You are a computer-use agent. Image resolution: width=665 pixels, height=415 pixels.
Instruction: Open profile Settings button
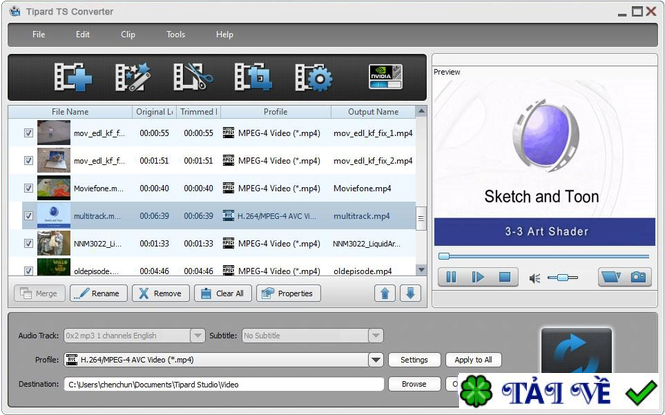[x=414, y=360]
